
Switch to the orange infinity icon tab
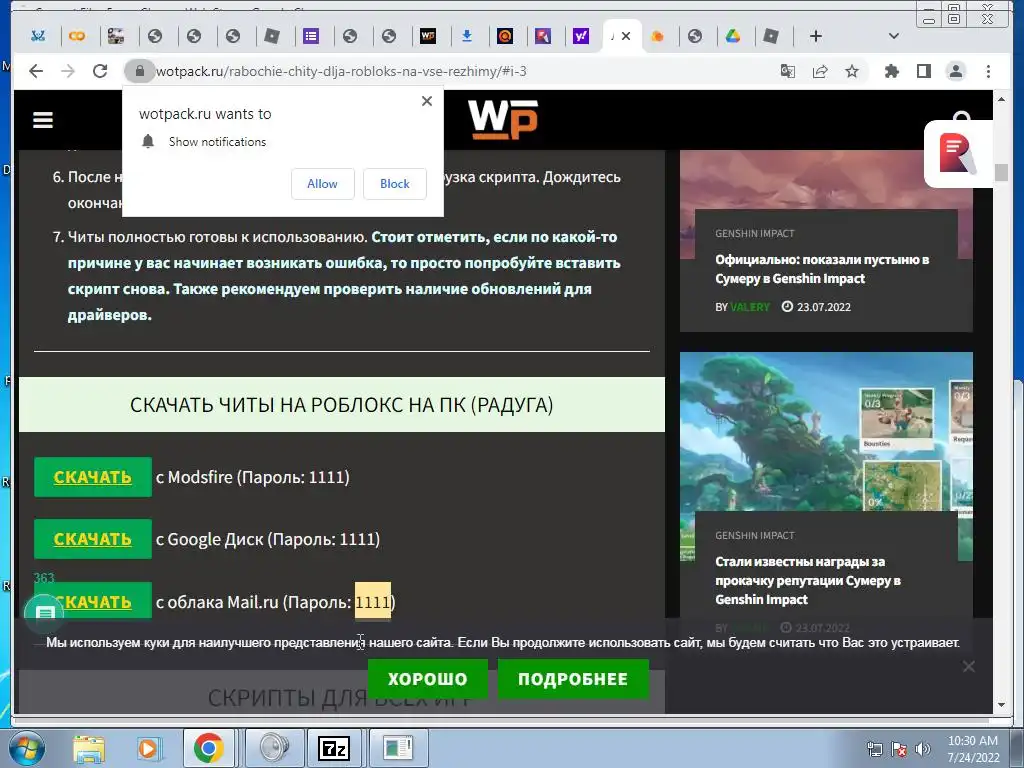pos(77,36)
